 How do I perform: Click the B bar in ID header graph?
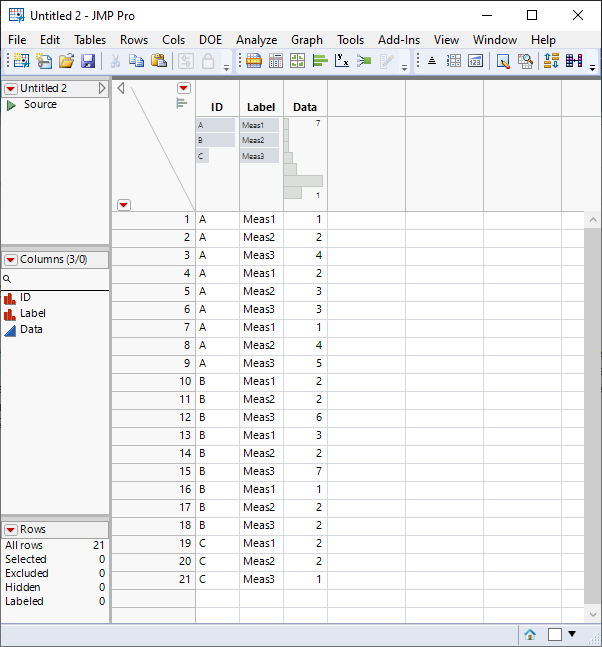click(x=215, y=140)
